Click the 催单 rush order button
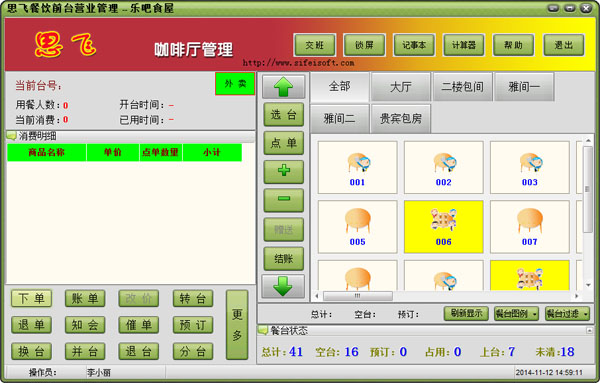Image resolution: width=600 pixels, height=383 pixels. [x=139, y=325]
